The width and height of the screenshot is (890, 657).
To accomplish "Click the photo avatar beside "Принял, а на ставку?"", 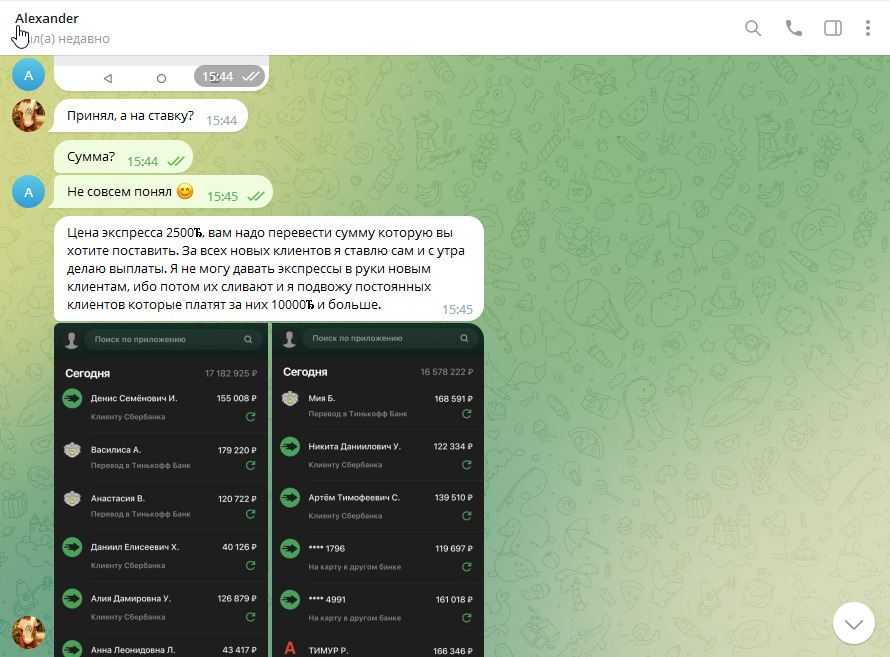I will pyautogui.click(x=28, y=116).
